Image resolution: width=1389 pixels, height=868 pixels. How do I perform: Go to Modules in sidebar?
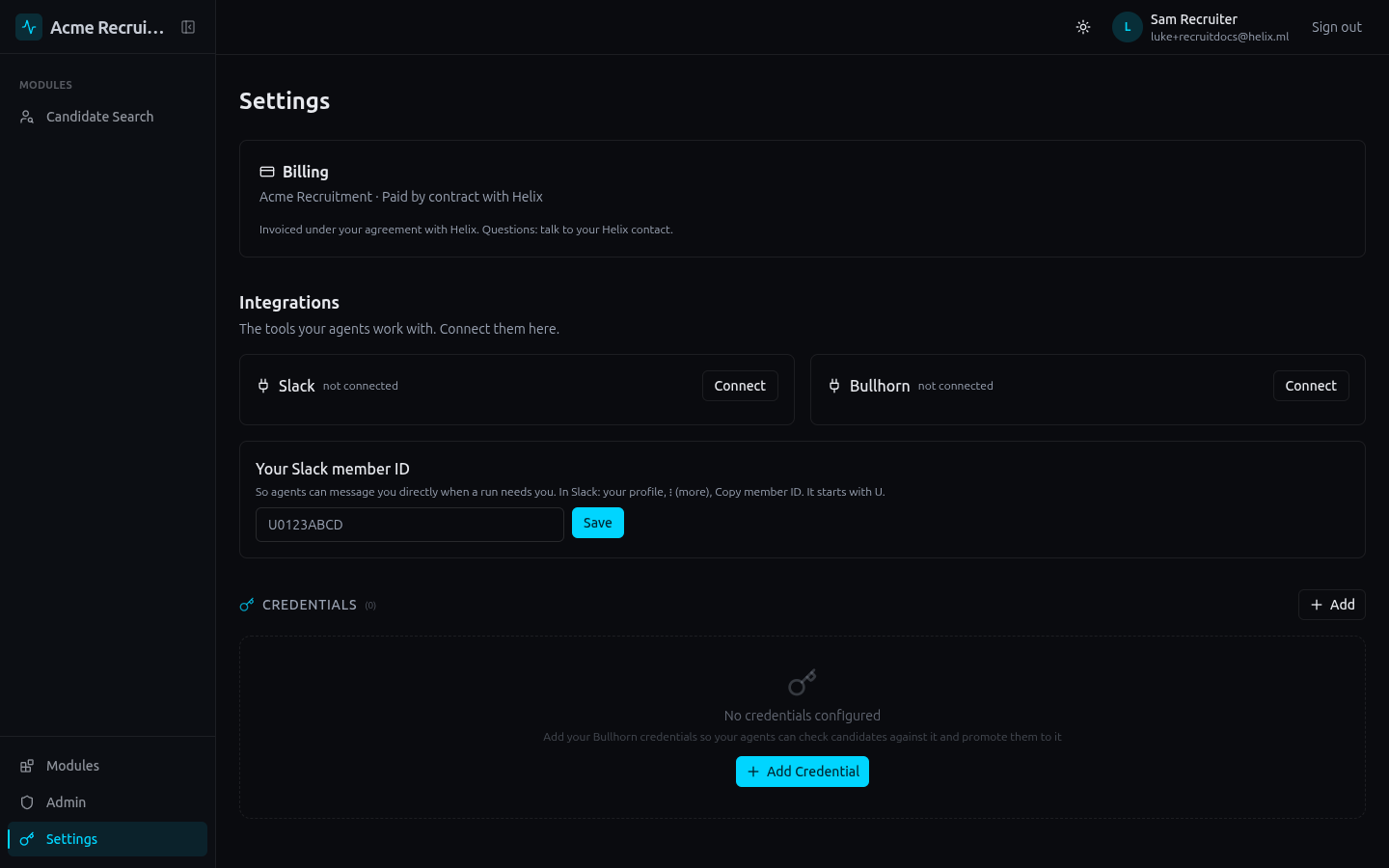click(107, 766)
